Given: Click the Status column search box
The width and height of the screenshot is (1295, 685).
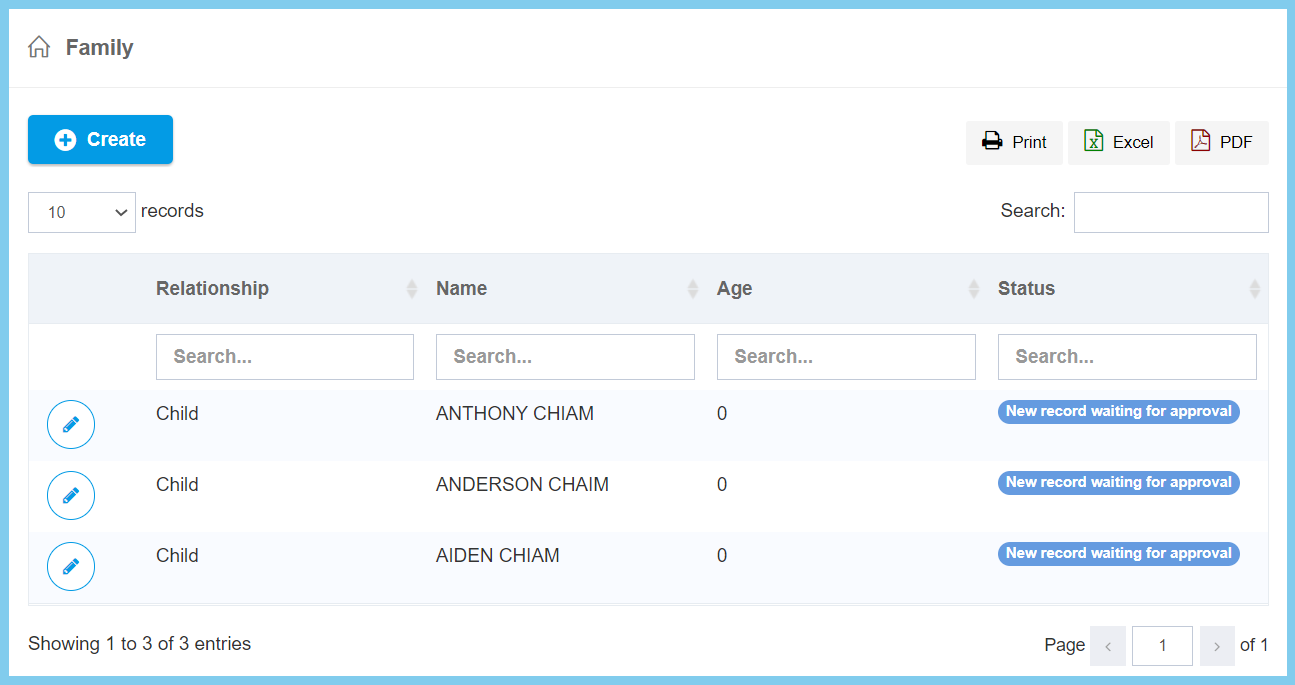Looking at the screenshot, I should tap(1127, 357).
